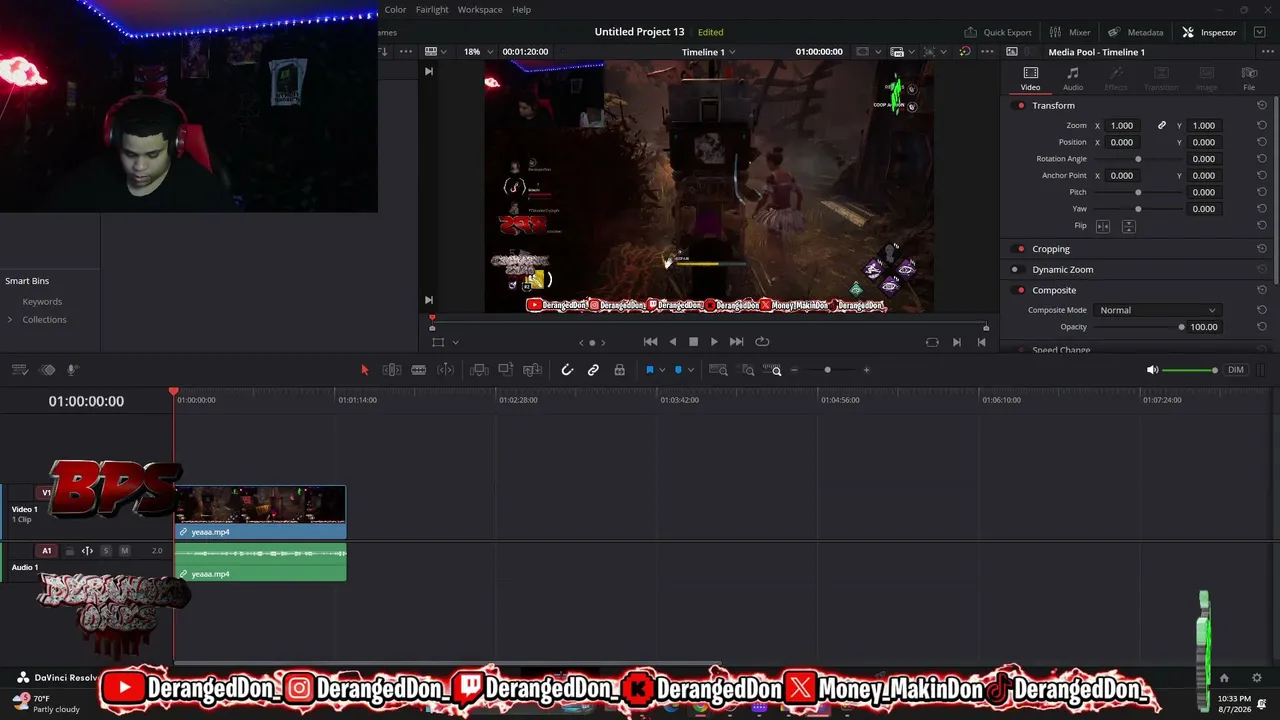Mute audio with the speaker icon
Screen dimensions: 1280x720
coord(1152,370)
